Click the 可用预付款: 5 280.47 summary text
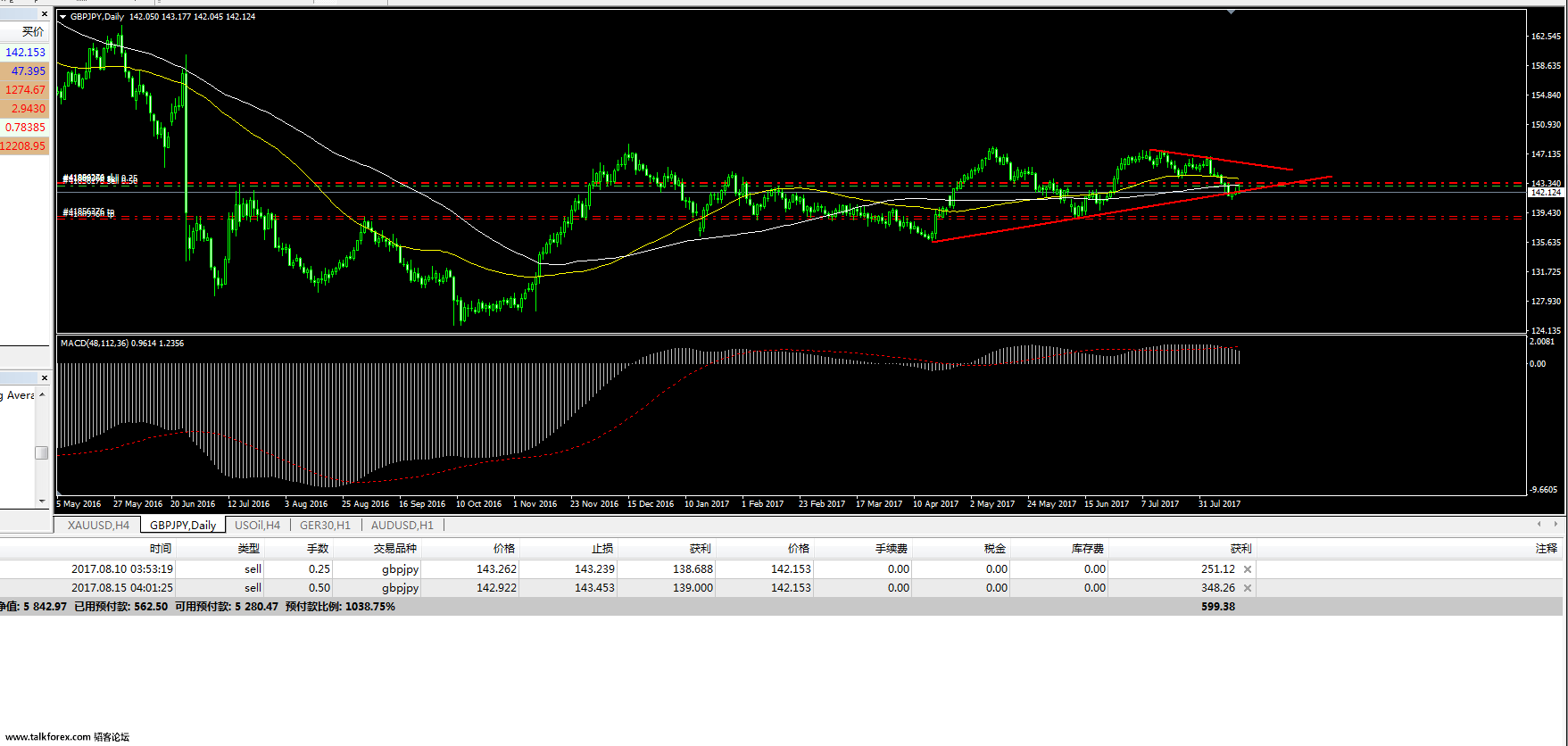The height and width of the screenshot is (746, 1568). tap(226, 607)
